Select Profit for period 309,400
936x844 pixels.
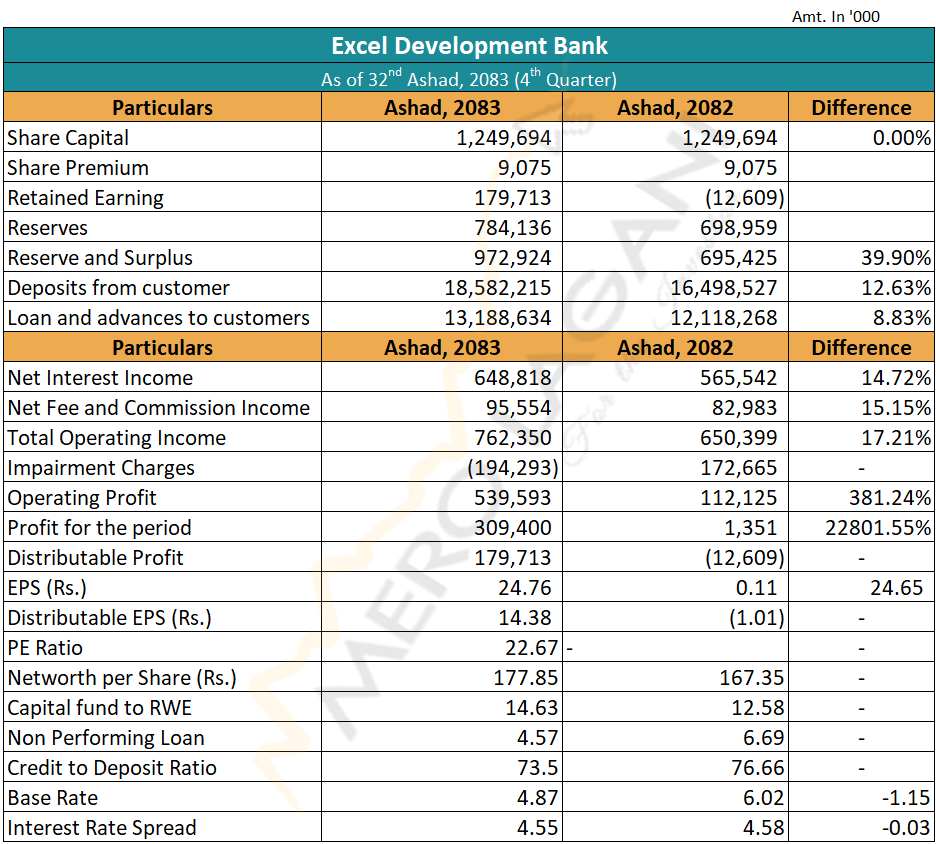513,528
